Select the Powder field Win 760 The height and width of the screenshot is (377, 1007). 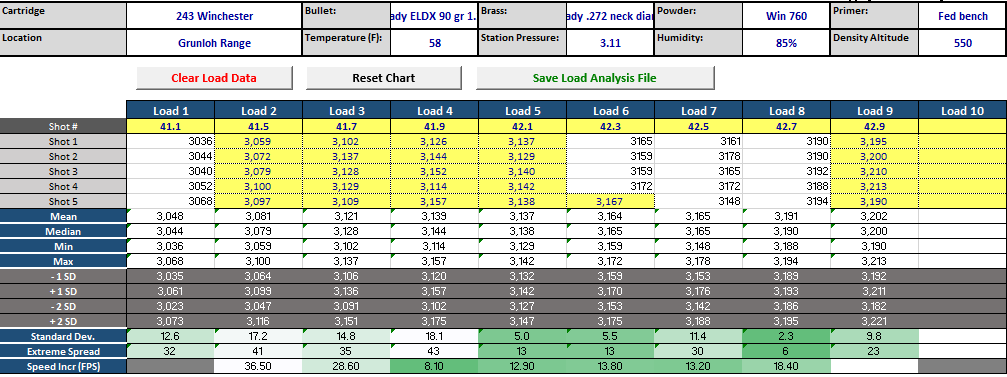coord(786,16)
